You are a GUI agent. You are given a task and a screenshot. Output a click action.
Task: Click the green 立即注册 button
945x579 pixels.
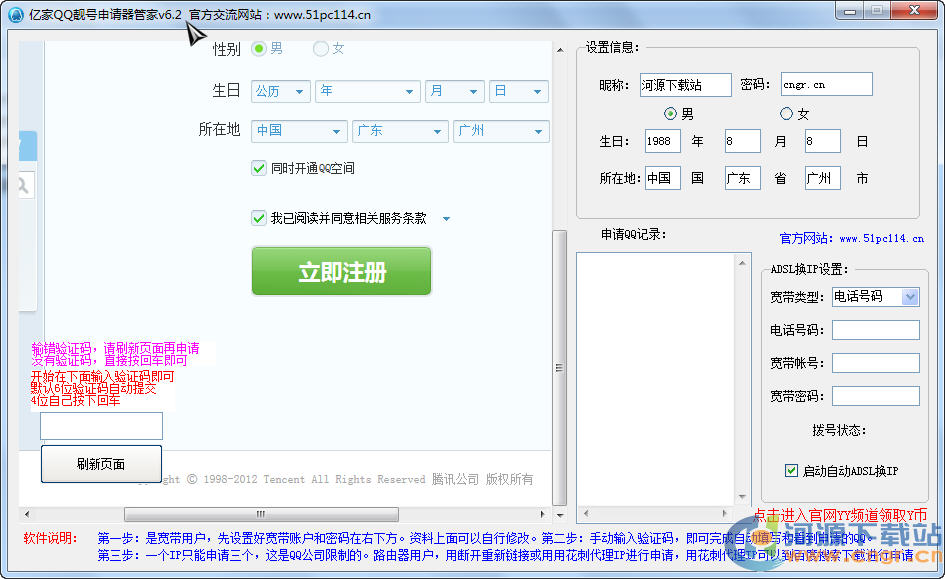341,271
